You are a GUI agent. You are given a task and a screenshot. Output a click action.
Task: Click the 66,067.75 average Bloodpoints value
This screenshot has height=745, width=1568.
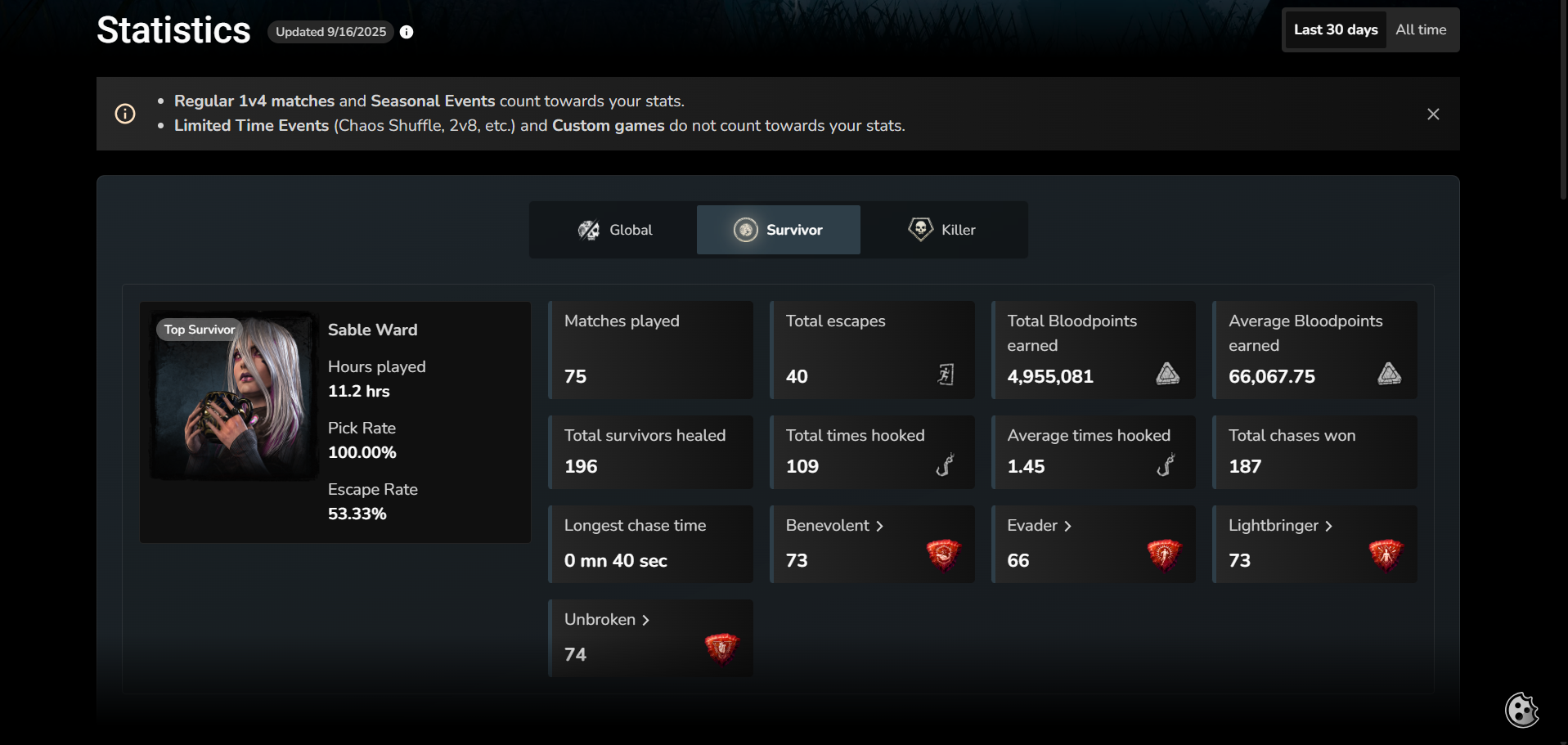coord(1272,377)
